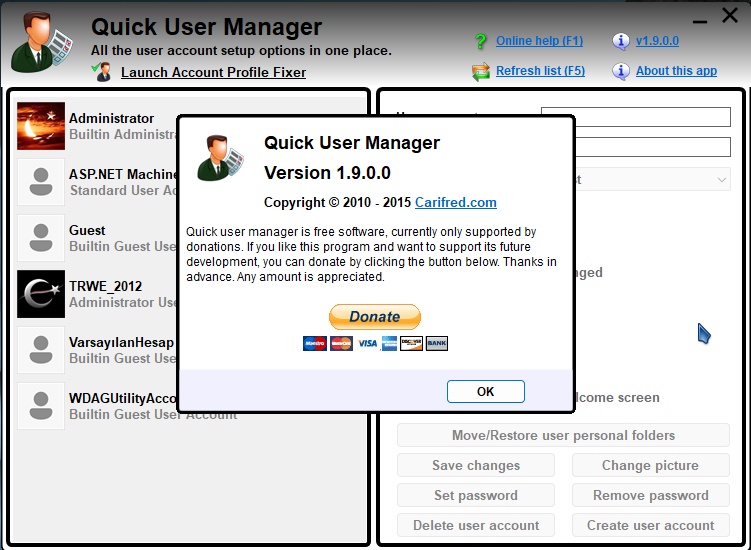751x550 pixels.
Task: Select the ASP.NET Machine account avatar
Action: click(41, 182)
